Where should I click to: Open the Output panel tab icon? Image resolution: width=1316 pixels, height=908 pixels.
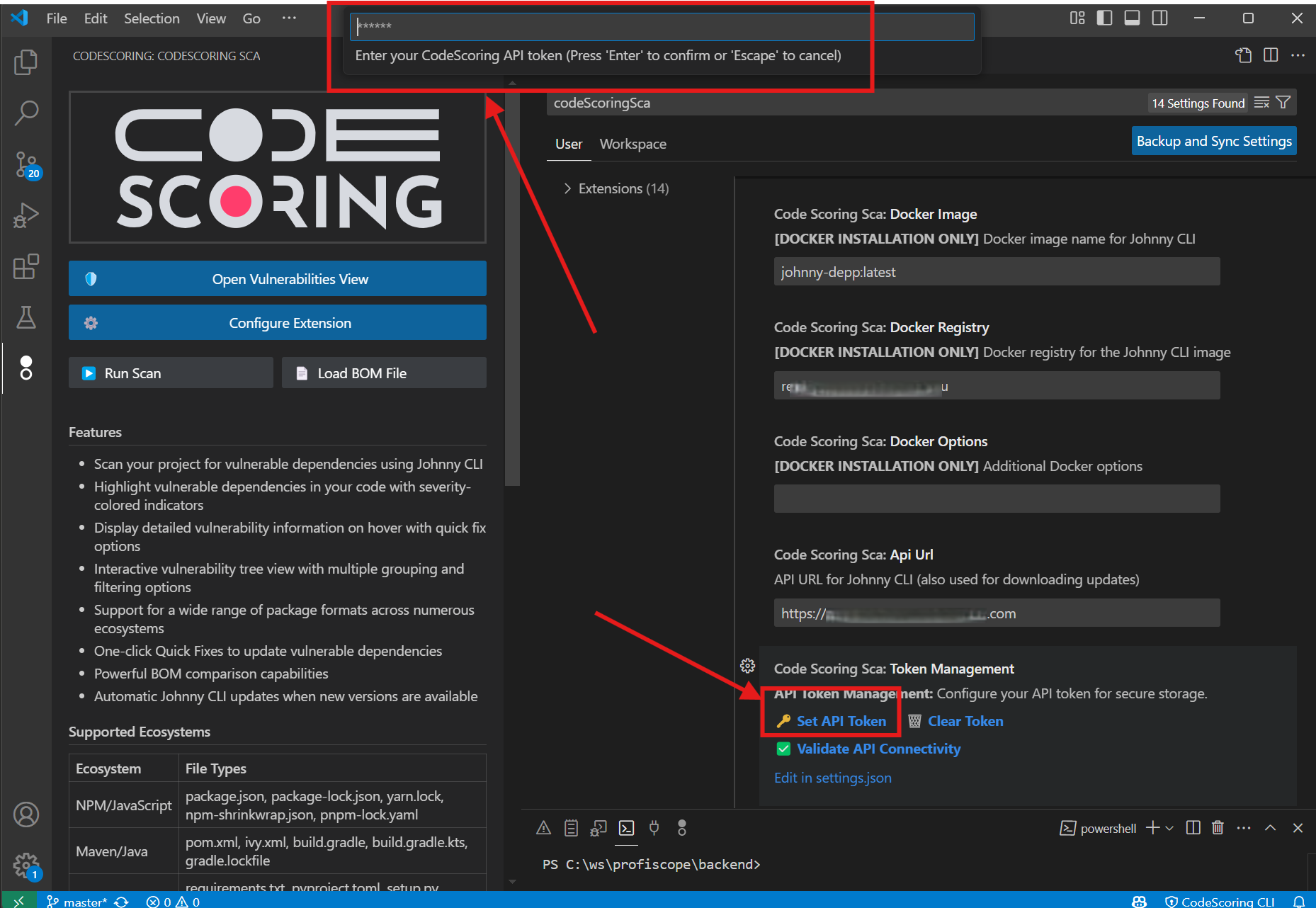pyautogui.click(x=571, y=828)
